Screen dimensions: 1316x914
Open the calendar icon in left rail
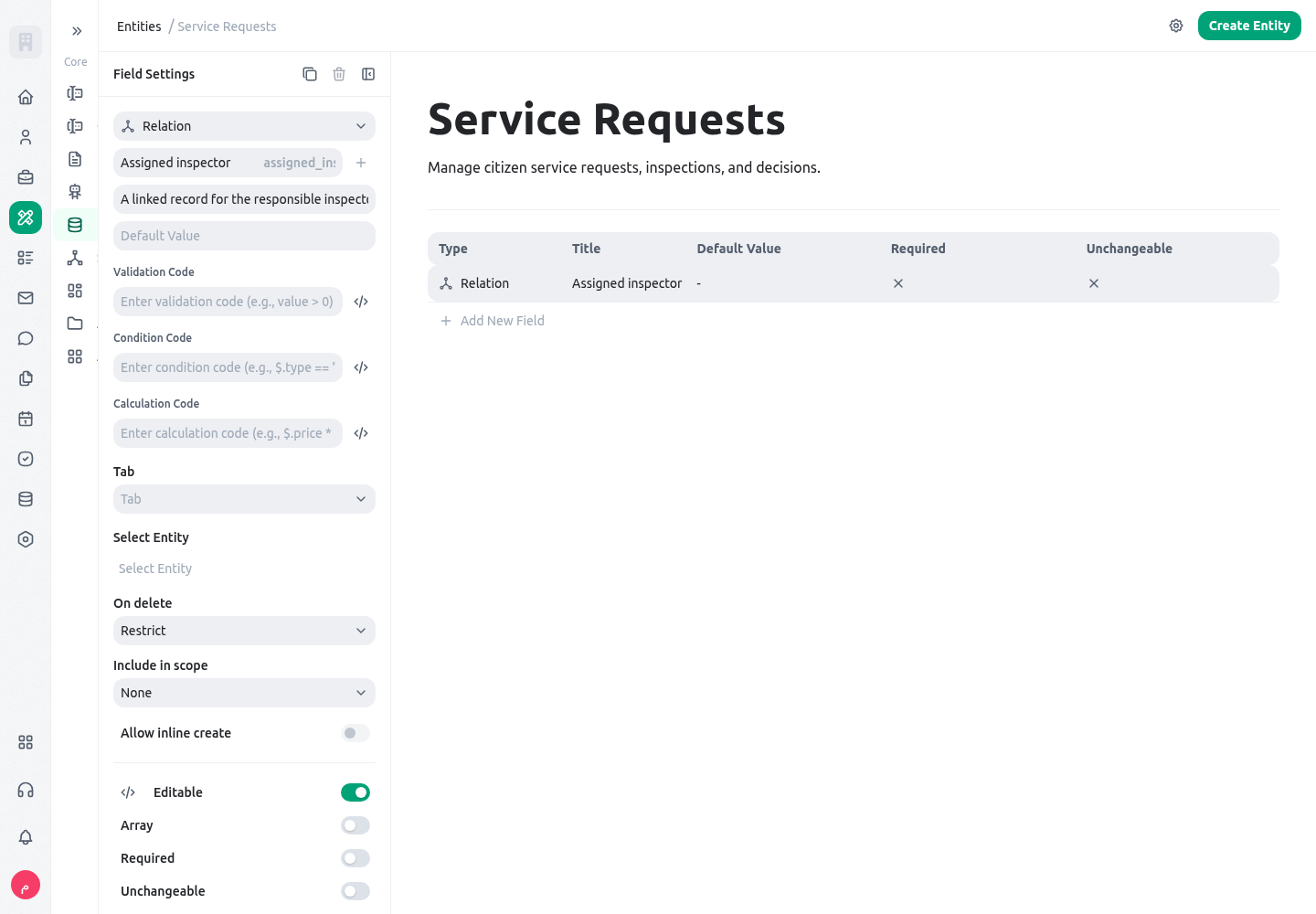point(26,419)
